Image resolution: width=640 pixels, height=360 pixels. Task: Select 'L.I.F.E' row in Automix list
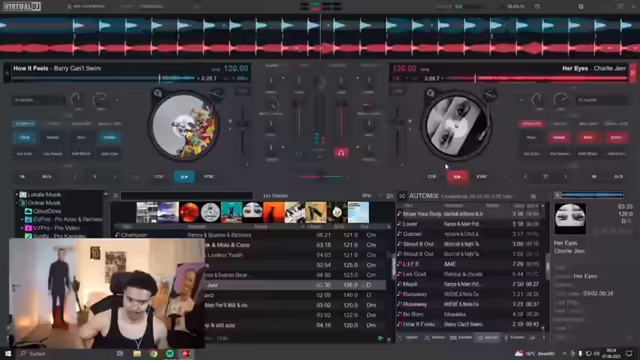469,264
